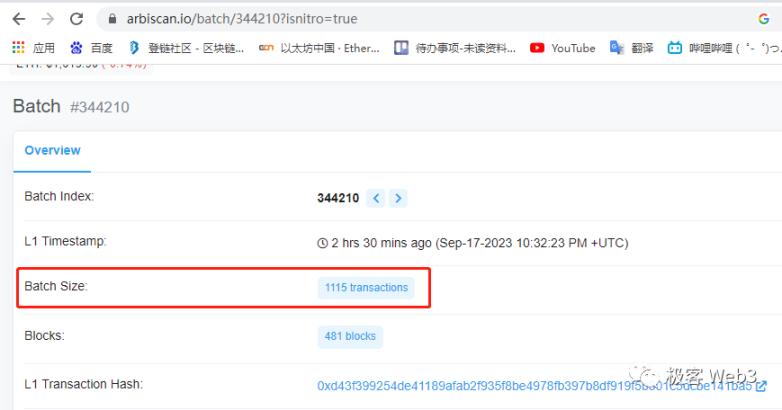The width and height of the screenshot is (782, 410).
Task: Click the Google icon in the address bar
Action: click(764, 19)
